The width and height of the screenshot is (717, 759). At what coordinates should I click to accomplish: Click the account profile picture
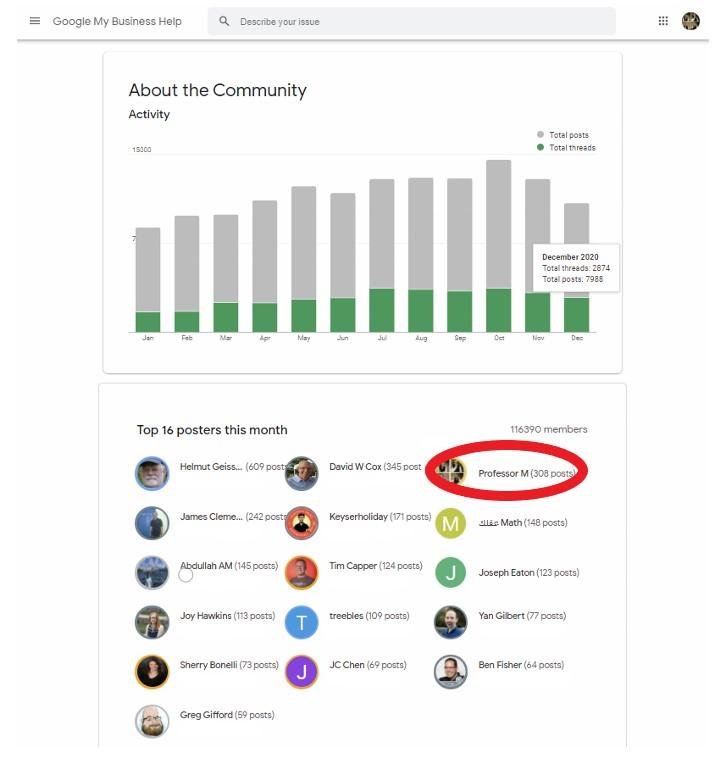(x=691, y=21)
